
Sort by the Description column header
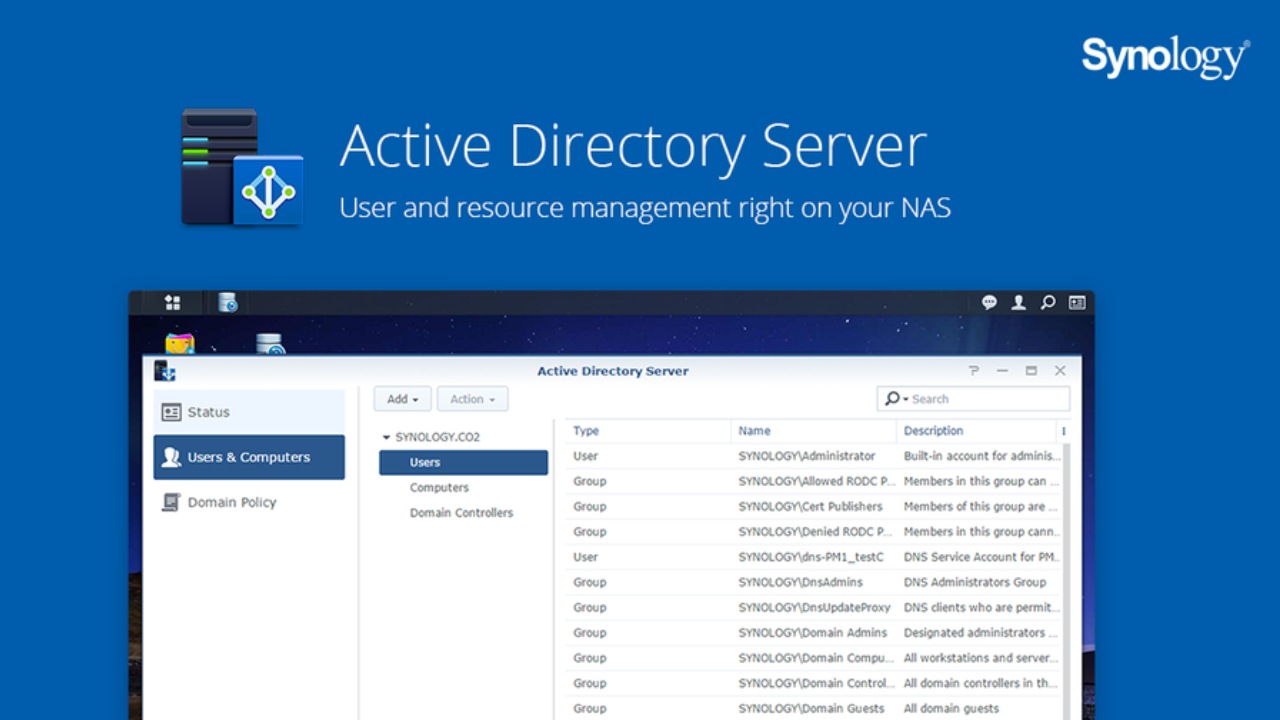[976, 431]
